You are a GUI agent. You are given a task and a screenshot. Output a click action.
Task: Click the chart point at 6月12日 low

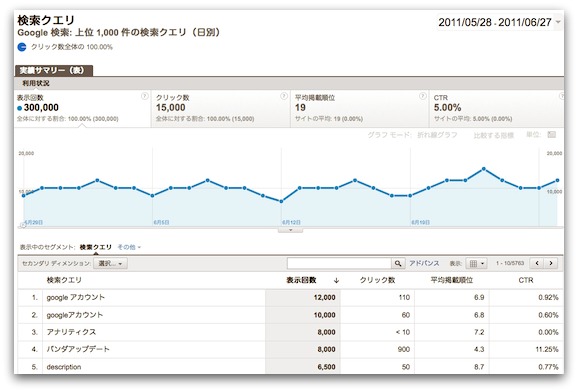281,201
